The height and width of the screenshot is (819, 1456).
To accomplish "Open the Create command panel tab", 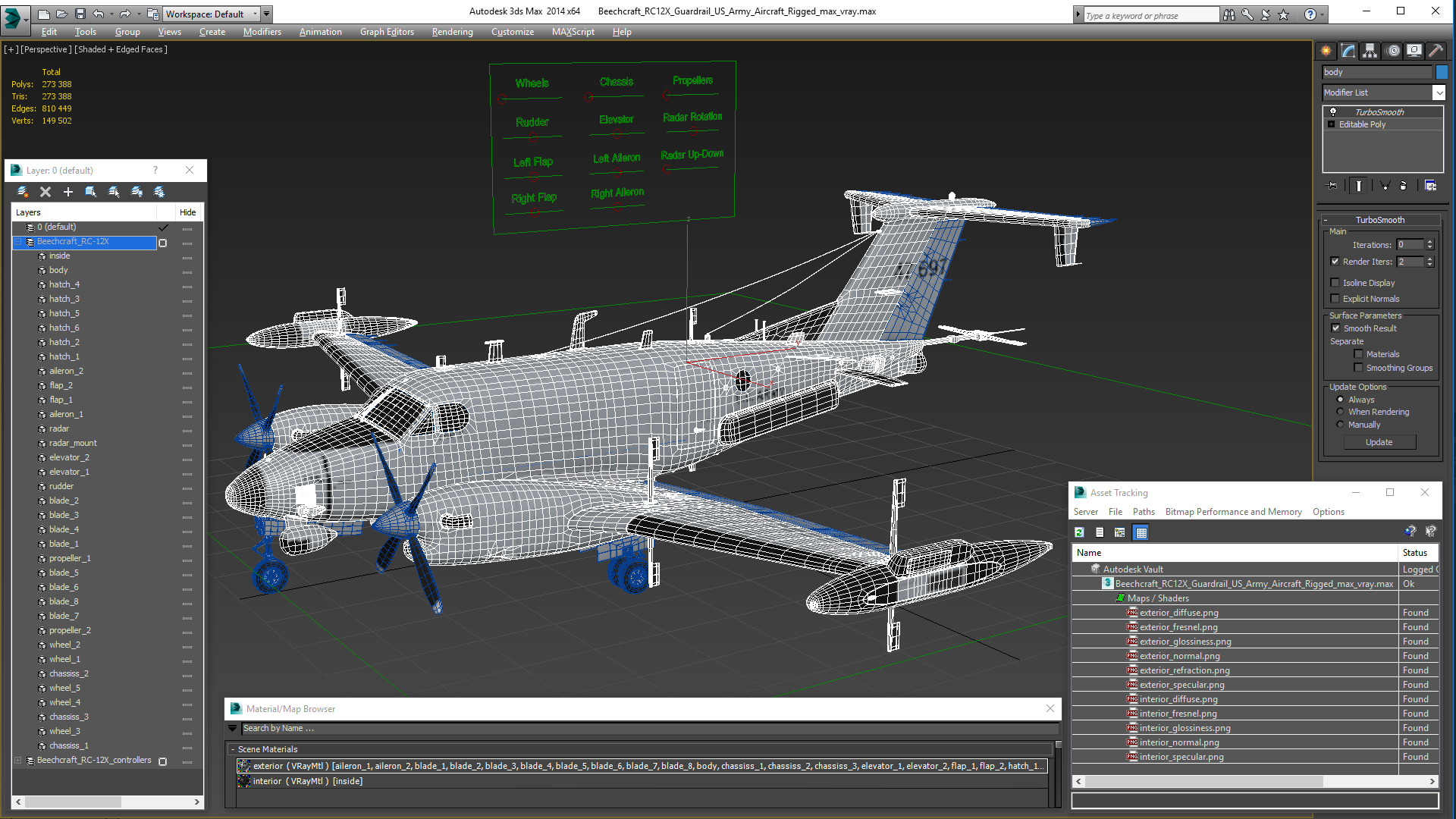I will click(x=1326, y=51).
